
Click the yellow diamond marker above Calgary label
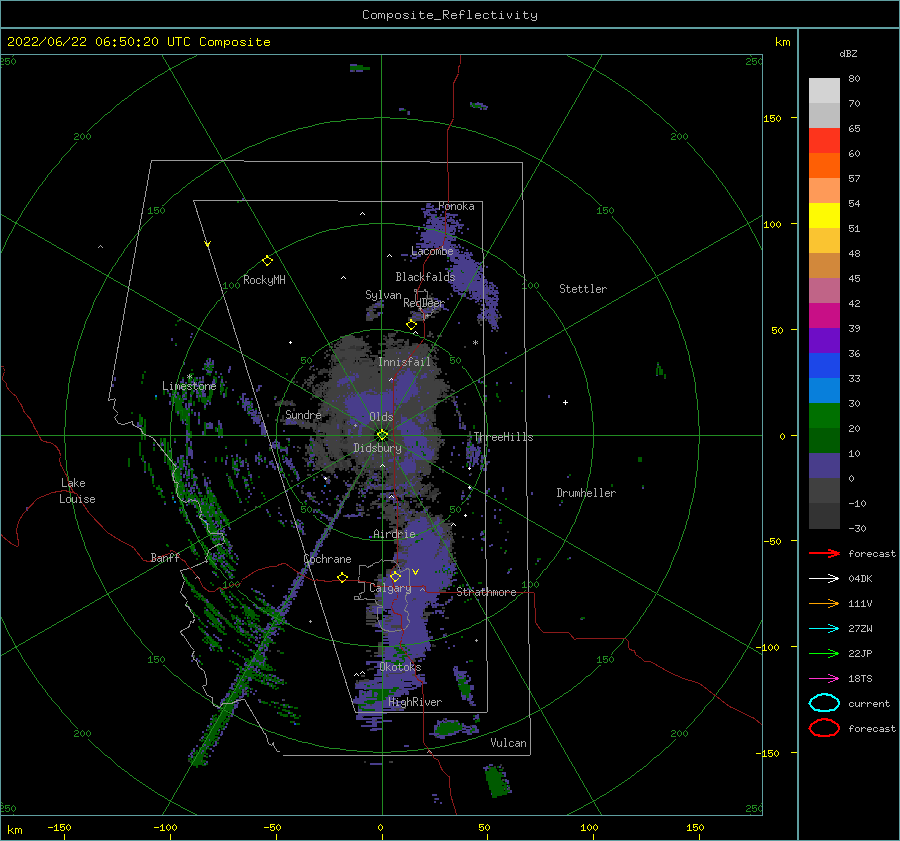[x=395, y=576]
